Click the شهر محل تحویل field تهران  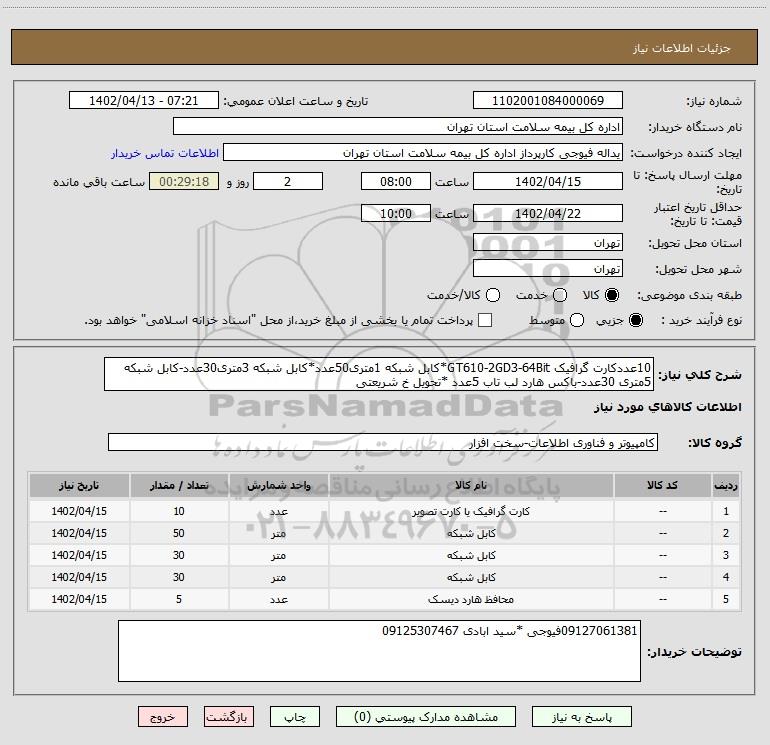coord(548,269)
